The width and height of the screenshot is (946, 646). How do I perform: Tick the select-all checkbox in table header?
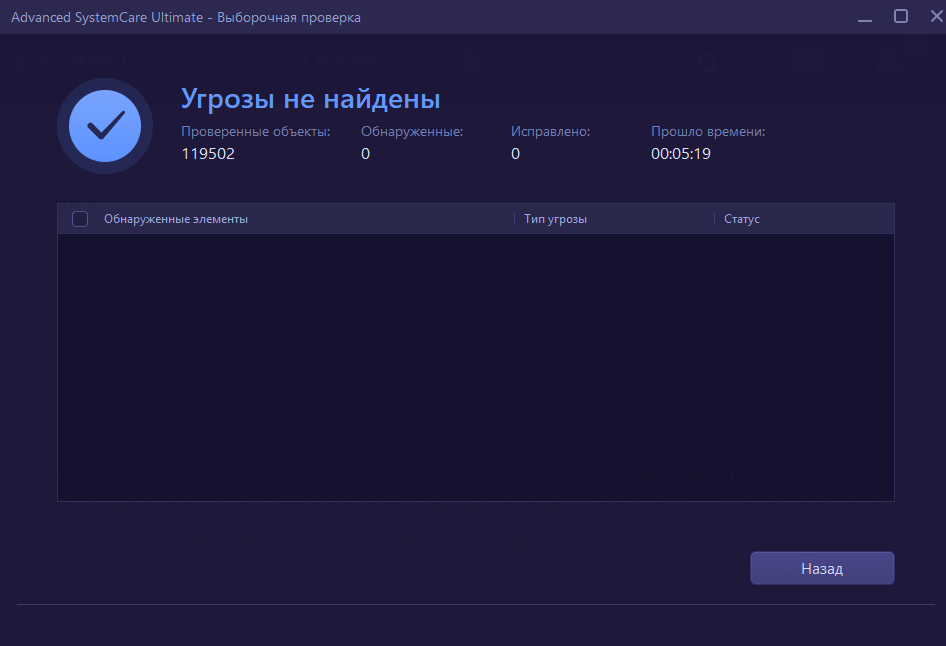point(80,219)
